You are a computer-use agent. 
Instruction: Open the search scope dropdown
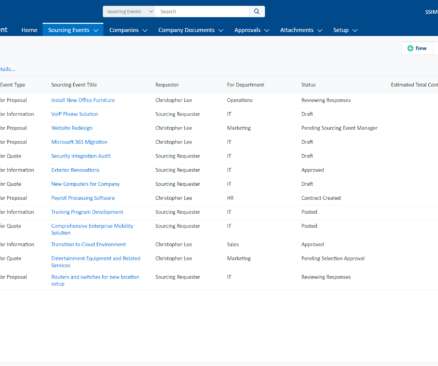point(129,11)
